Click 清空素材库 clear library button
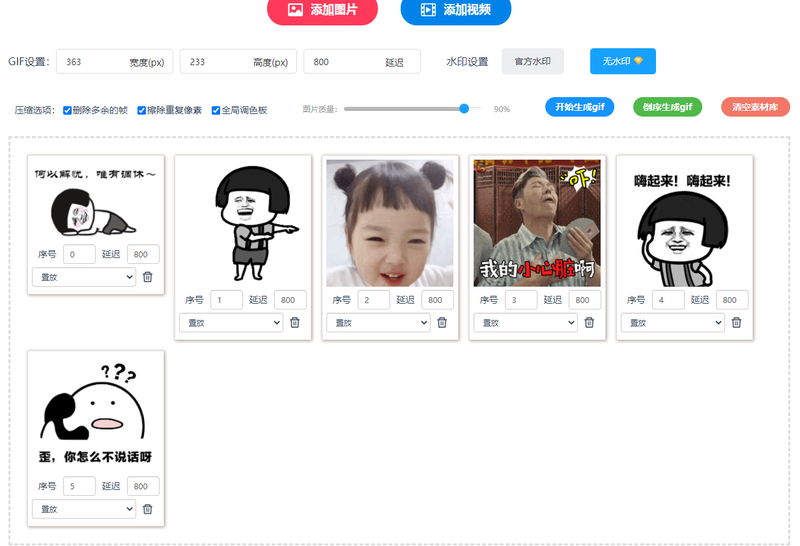 pos(755,107)
